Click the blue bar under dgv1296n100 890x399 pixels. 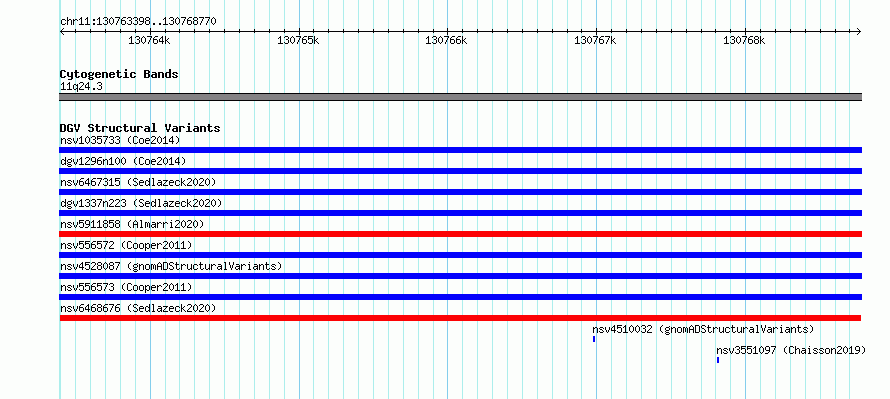(461, 171)
